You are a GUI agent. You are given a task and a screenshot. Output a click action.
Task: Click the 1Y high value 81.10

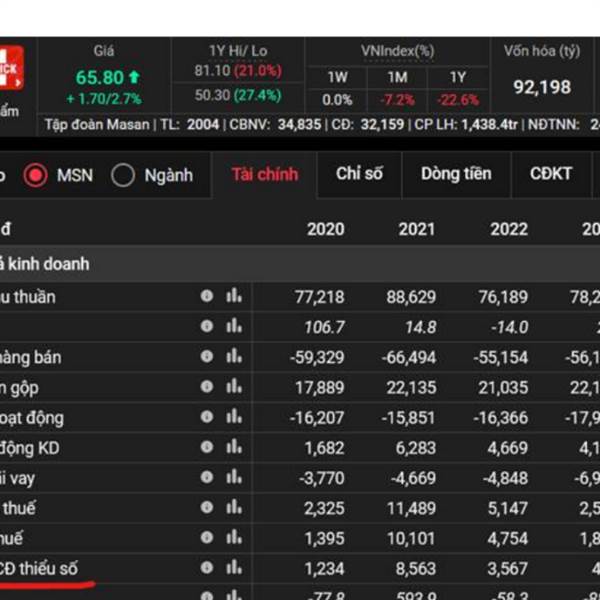coord(212,71)
